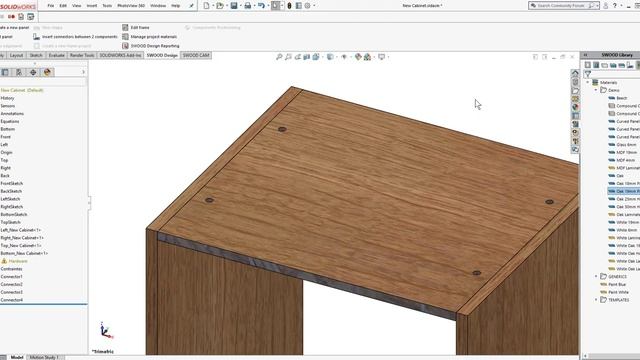
Task: Expand the manager tabs right arrow
Action: 83,72
